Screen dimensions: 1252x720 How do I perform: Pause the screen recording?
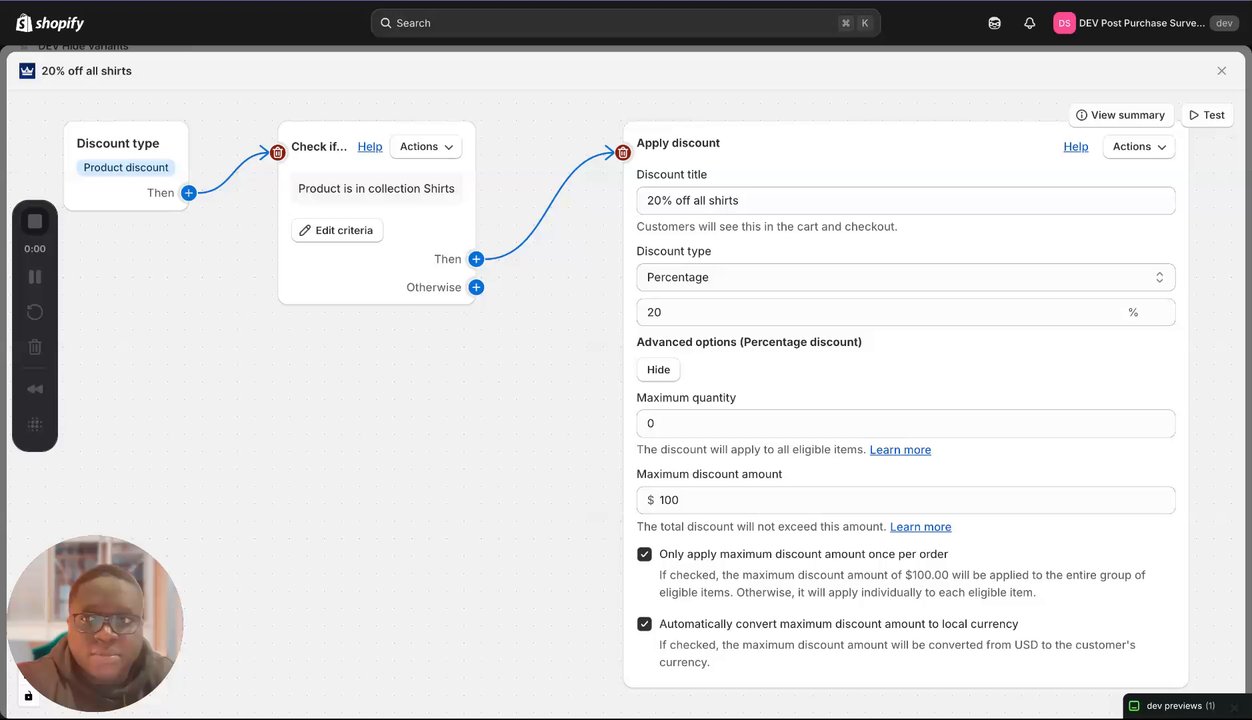pos(35,277)
